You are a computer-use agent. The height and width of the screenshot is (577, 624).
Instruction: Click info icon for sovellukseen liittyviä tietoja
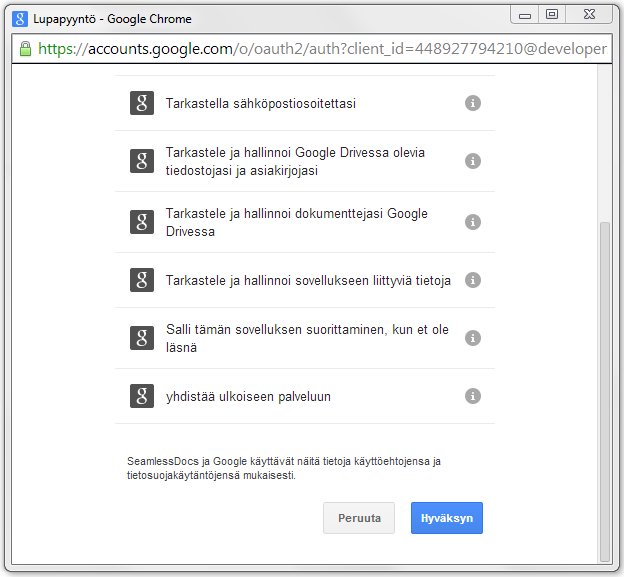[473, 280]
